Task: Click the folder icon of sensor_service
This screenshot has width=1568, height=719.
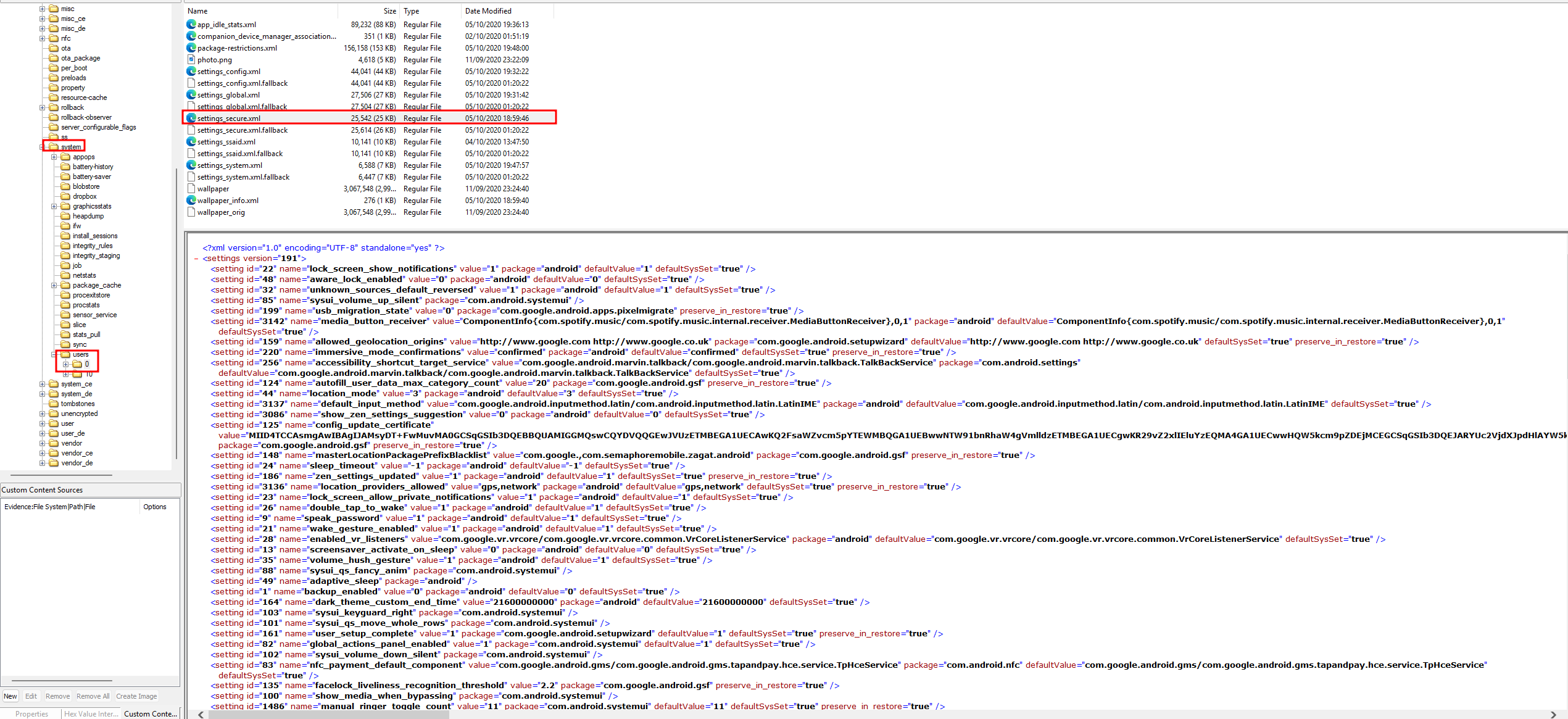Action: 65,315
